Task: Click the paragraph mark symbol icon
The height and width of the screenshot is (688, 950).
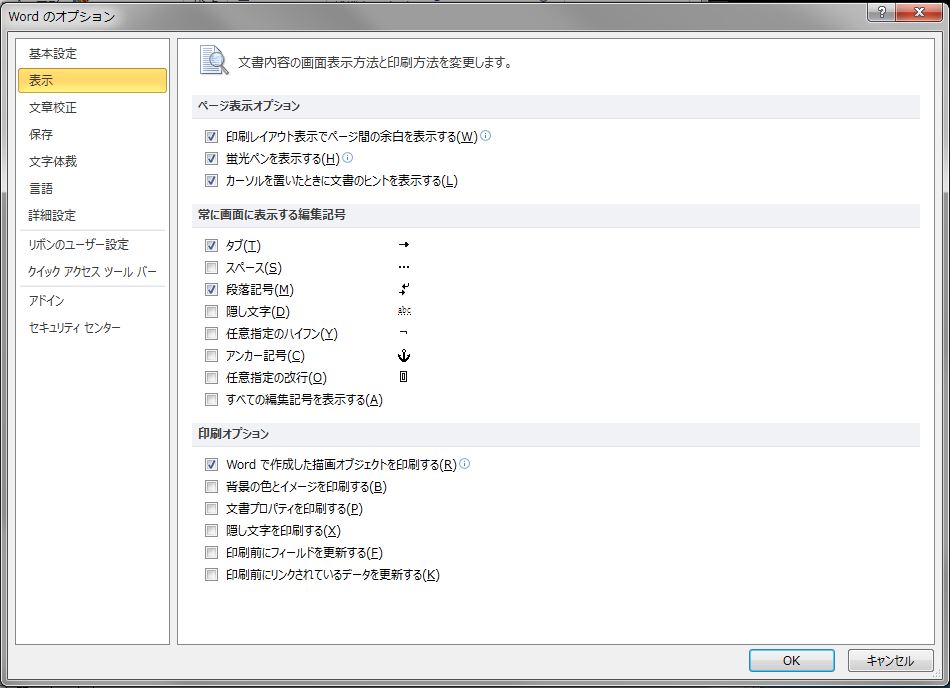Action: [404, 289]
